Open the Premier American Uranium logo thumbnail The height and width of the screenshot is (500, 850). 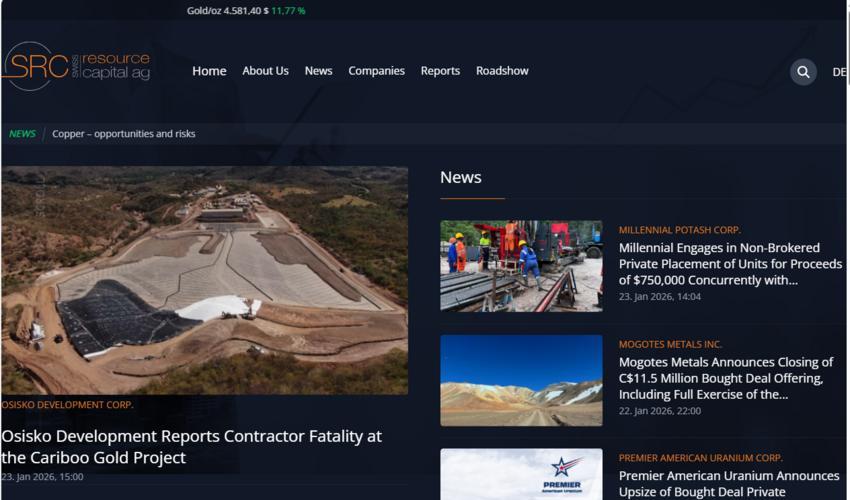click(521, 474)
